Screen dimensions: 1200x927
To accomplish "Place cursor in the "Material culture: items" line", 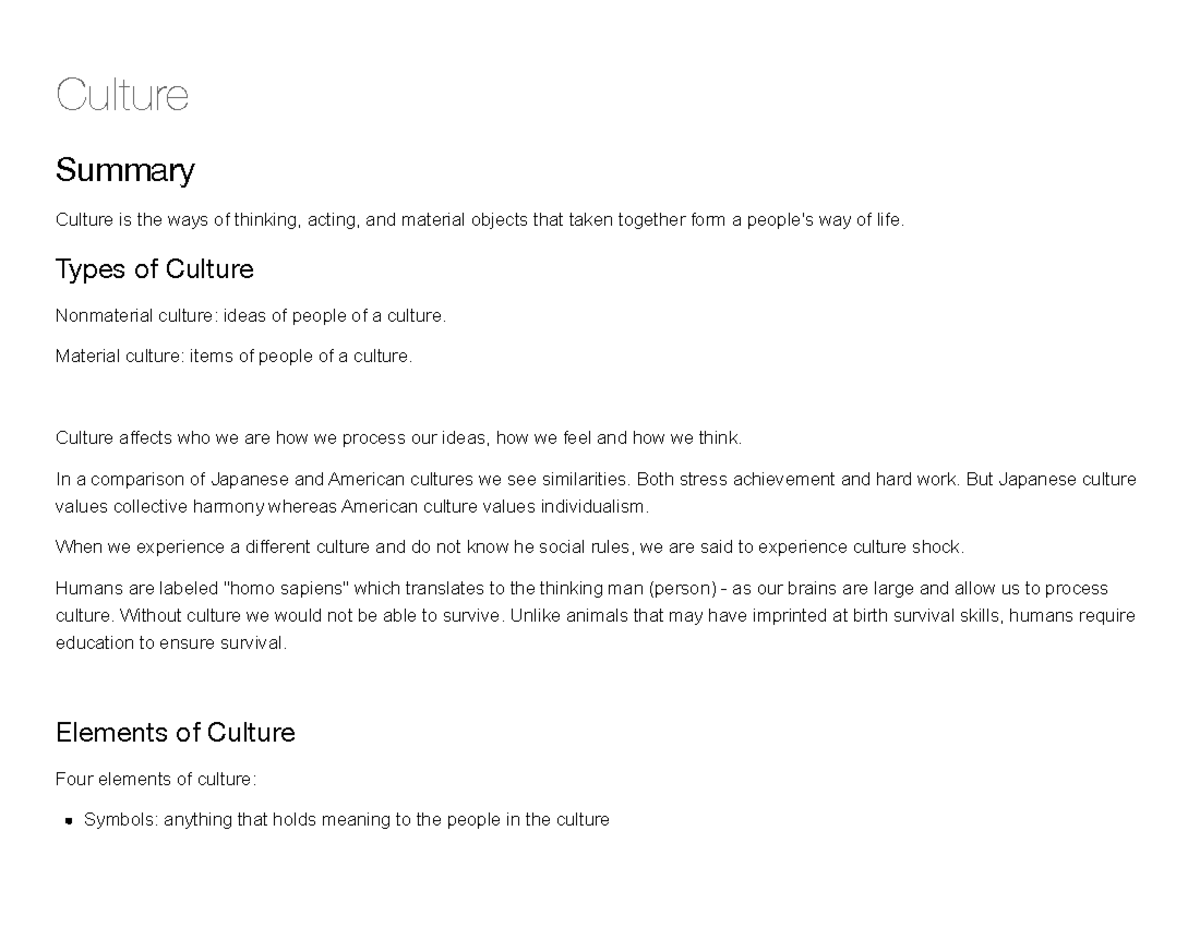I will [233, 356].
